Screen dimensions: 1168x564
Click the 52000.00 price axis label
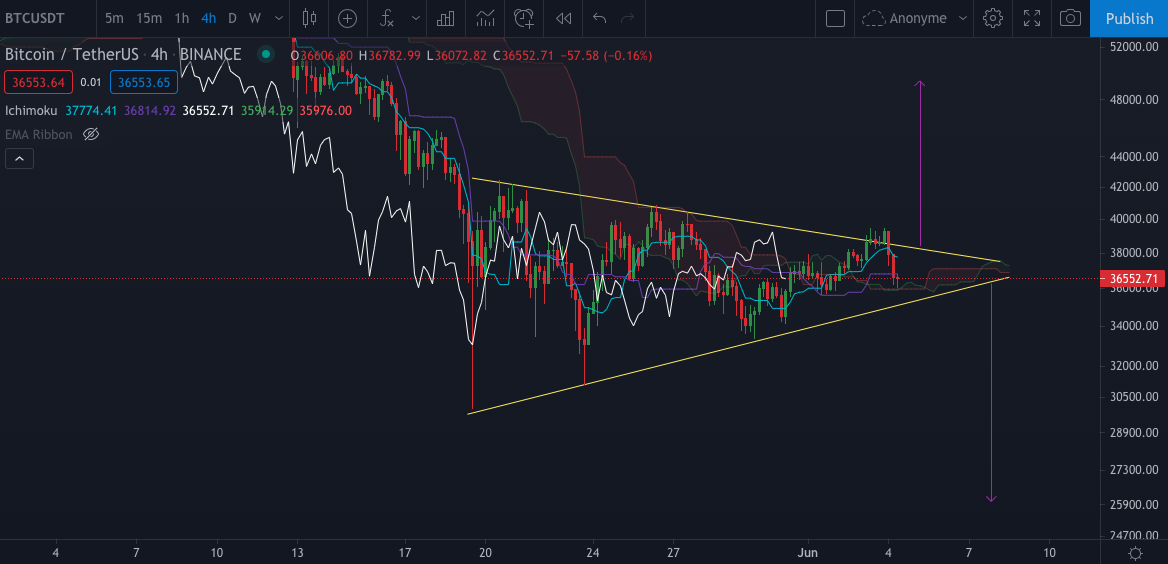click(x=1133, y=47)
